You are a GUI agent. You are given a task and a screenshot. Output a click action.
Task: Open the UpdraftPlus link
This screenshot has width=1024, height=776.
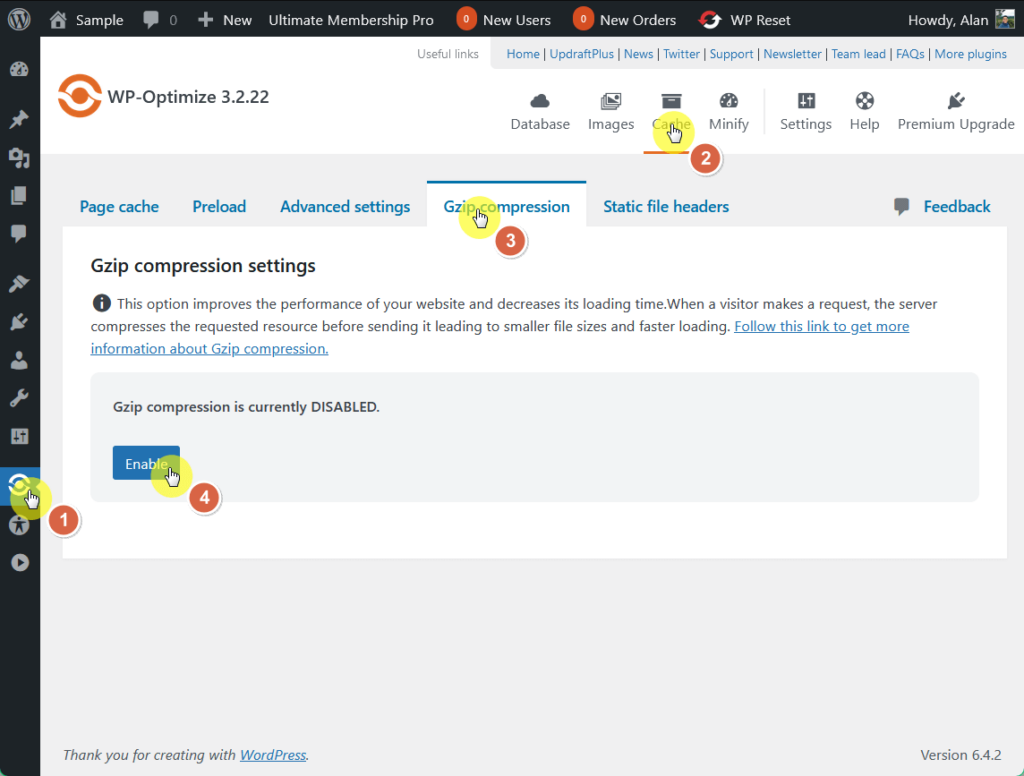[x=581, y=54]
